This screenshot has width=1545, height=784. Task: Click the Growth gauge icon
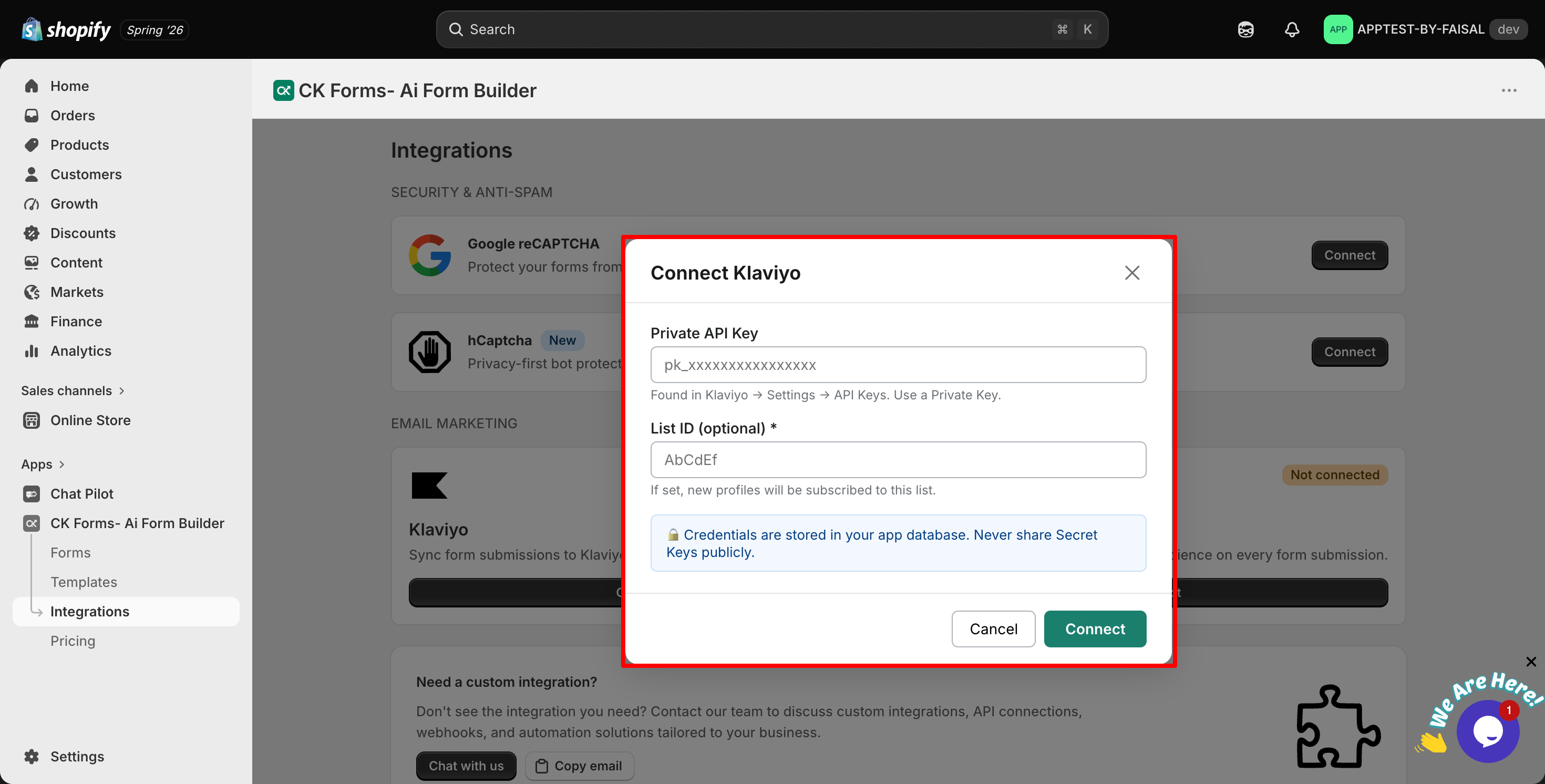pyautogui.click(x=32, y=203)
